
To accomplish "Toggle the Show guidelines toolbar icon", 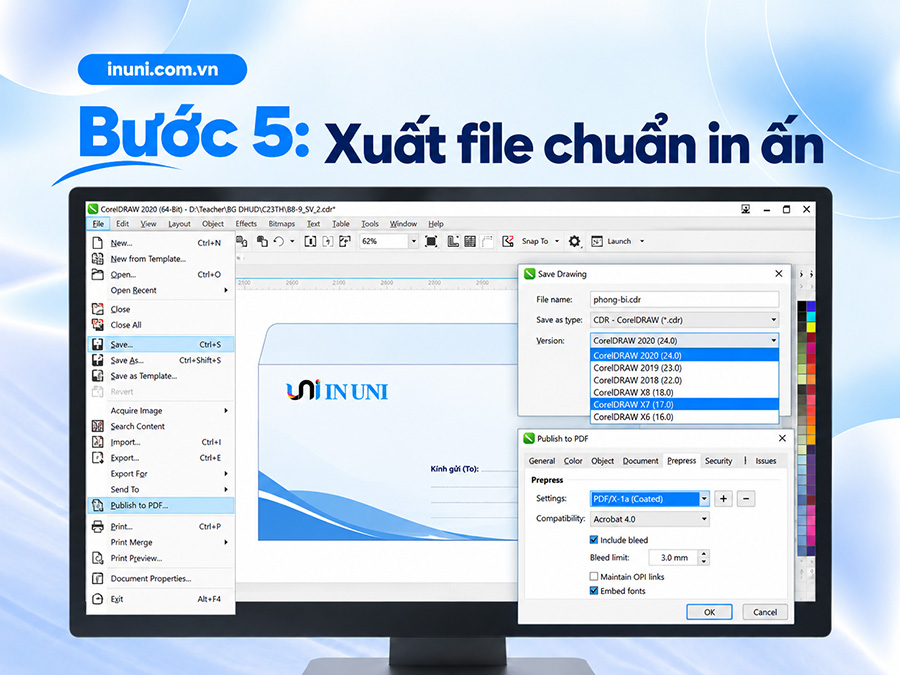I will (487, 241).
